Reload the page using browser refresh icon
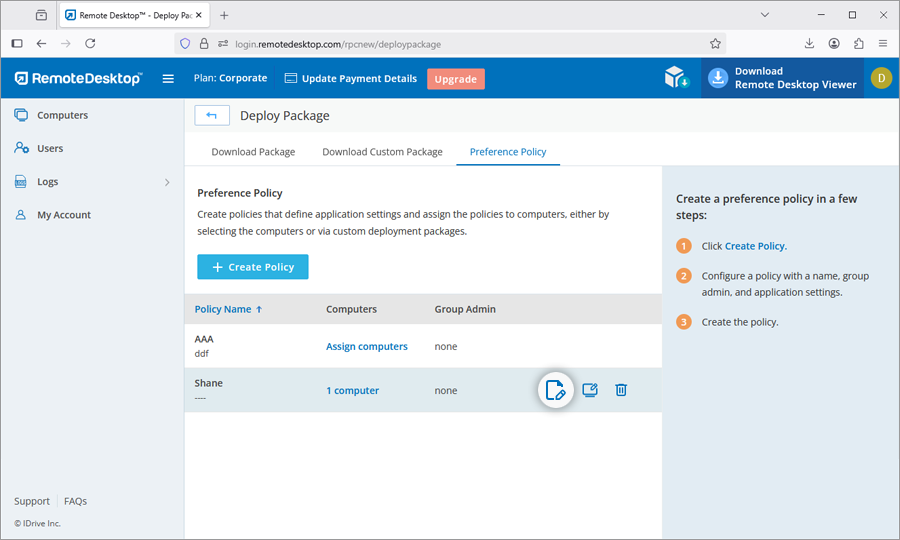This screenshot has width=900, height=540. pos(90,44)
